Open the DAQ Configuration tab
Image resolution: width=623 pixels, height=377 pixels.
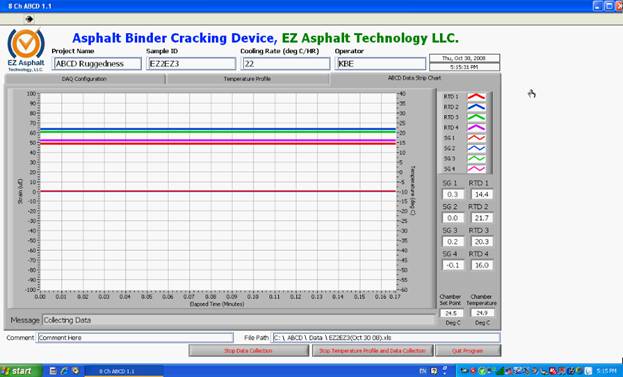click(x=84, y=79)
